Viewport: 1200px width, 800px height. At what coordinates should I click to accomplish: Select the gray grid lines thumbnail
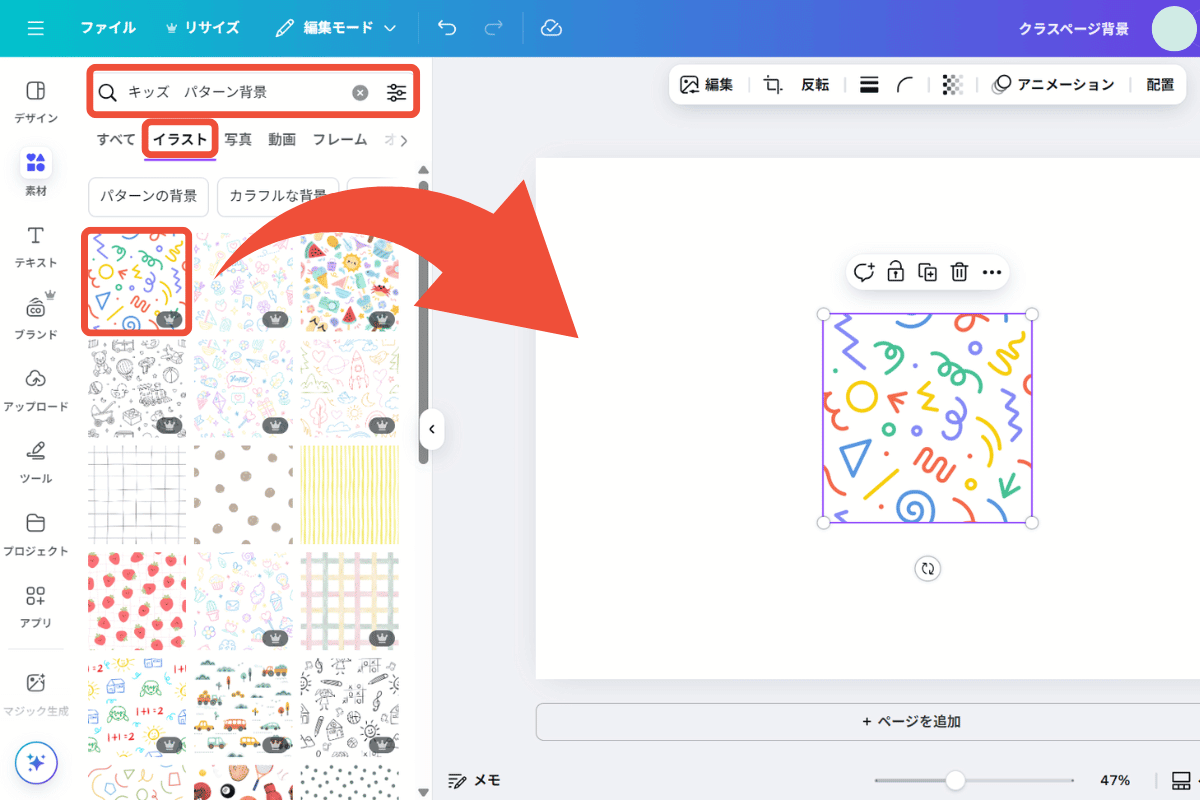click(137, 494)
